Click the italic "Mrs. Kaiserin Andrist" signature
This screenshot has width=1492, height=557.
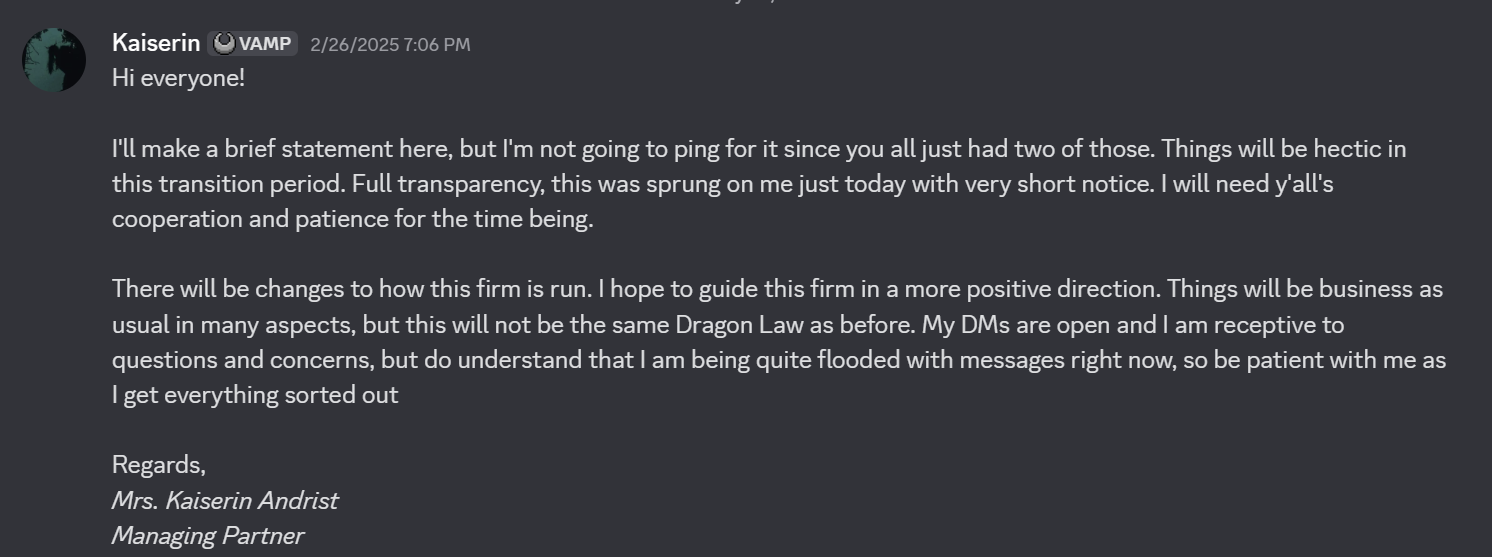(225, 500)
